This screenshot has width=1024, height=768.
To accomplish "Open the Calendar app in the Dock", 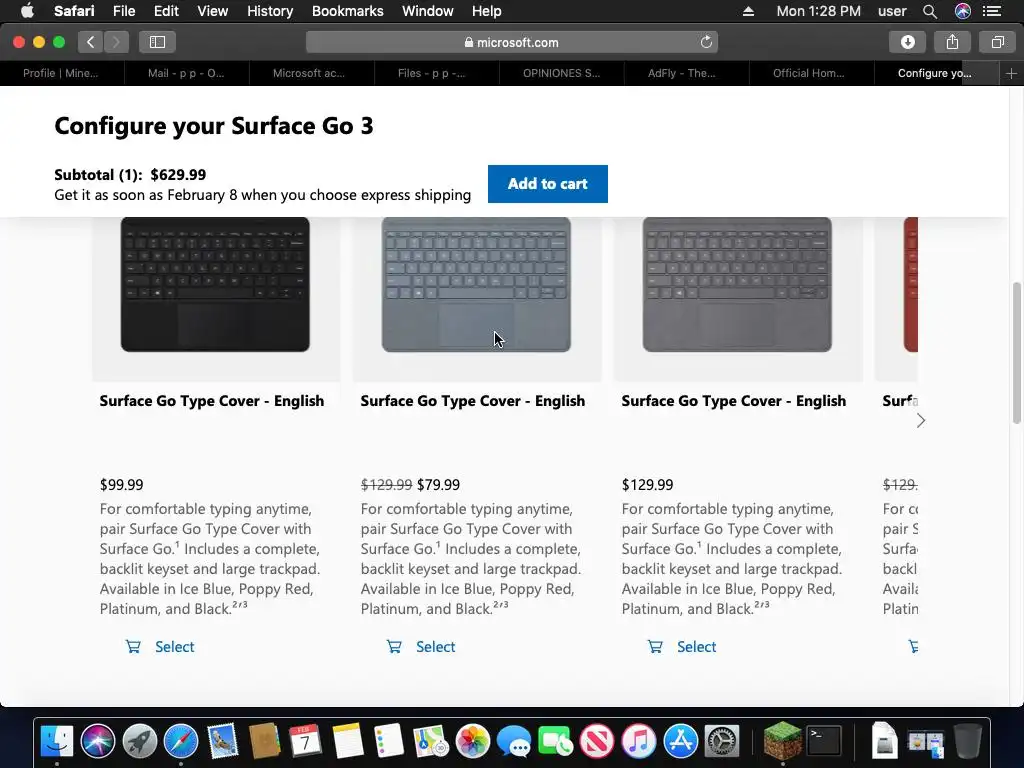I will (x=305, y=741).
